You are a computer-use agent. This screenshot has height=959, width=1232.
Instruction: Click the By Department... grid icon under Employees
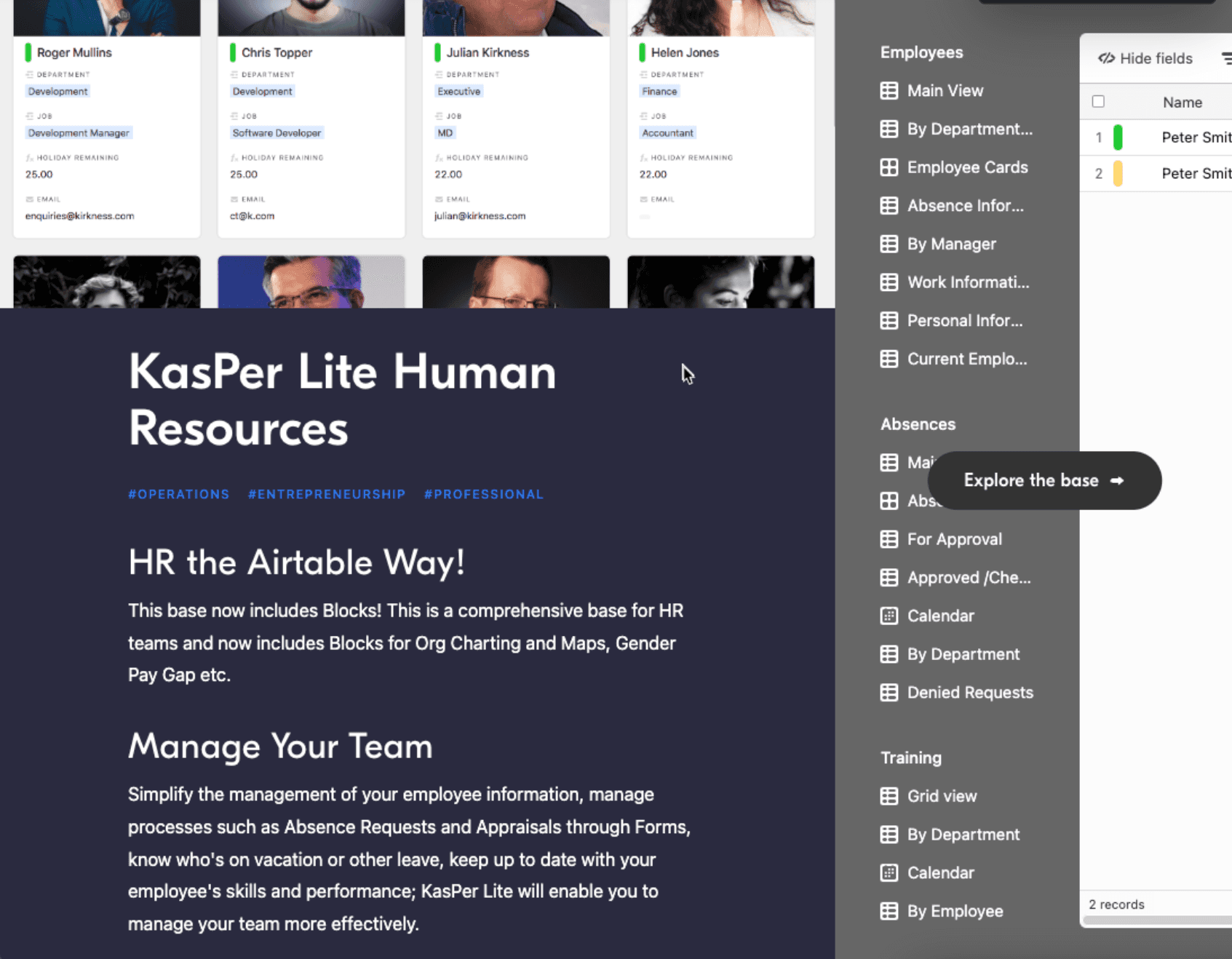889,130
